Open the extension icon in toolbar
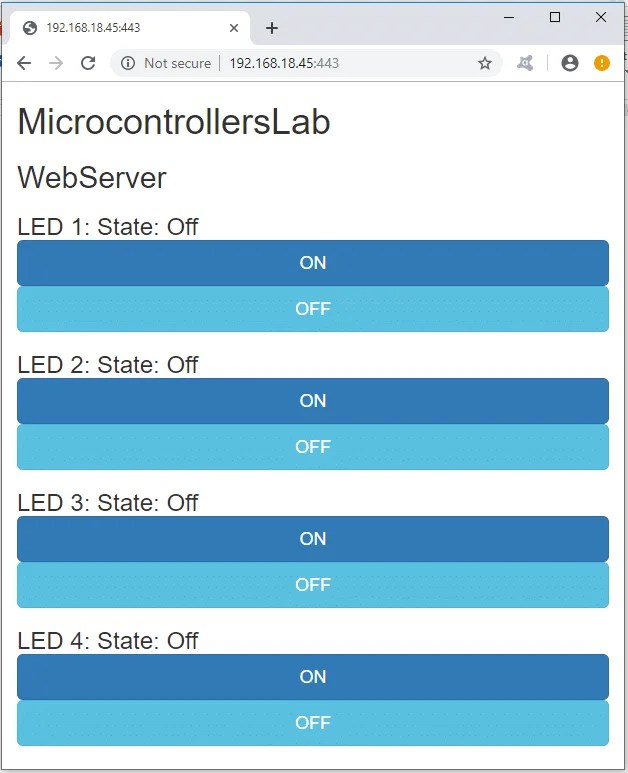Viewport: 628px width, 773px height. (525, 63)
